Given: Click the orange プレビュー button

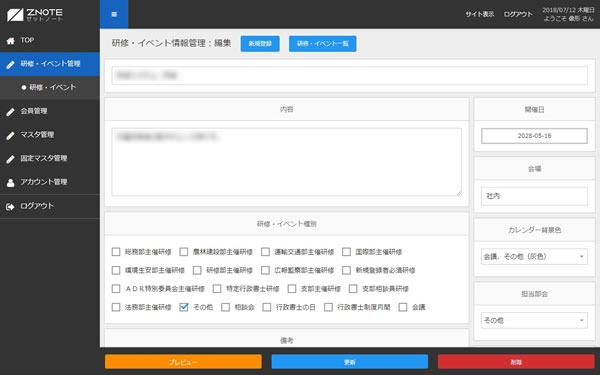Looking at the screenshot, I should 183,362.
